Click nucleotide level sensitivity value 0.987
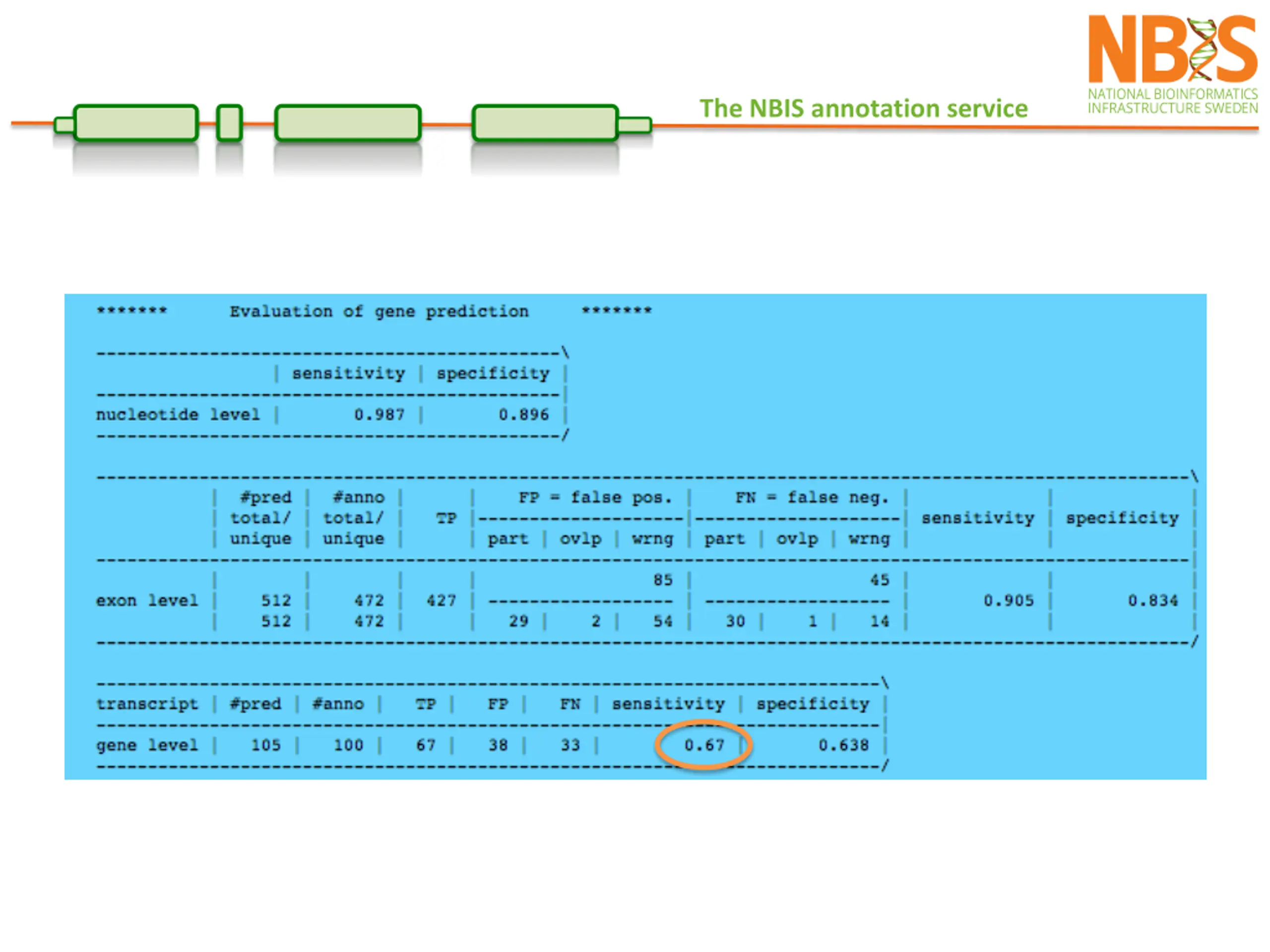Image resolution: width=1270 pixels, height=952 pixels. pyautogui.click(x=380, y=415)
